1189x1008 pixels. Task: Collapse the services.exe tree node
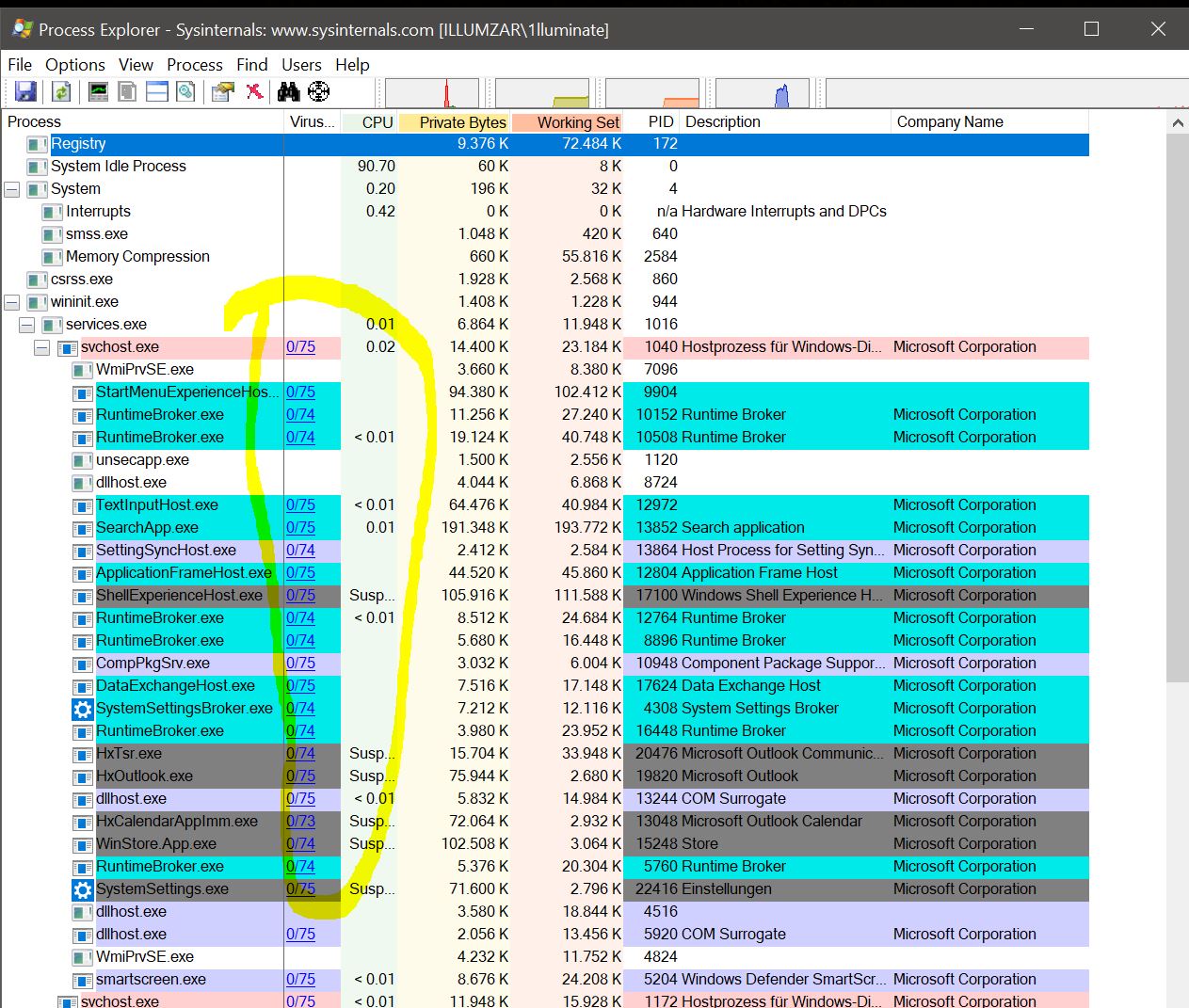[27, 325]
